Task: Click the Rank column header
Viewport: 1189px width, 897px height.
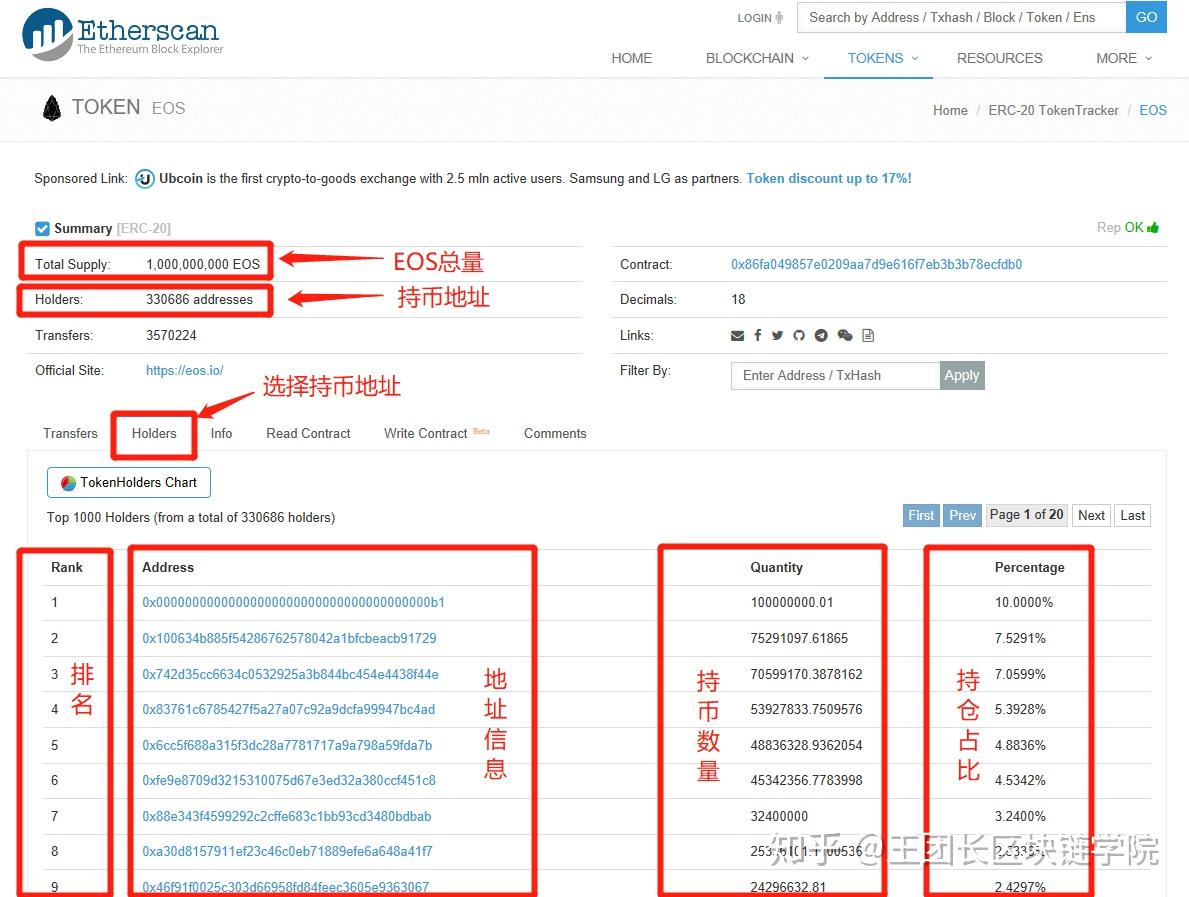Action: [x=67, y=568]
